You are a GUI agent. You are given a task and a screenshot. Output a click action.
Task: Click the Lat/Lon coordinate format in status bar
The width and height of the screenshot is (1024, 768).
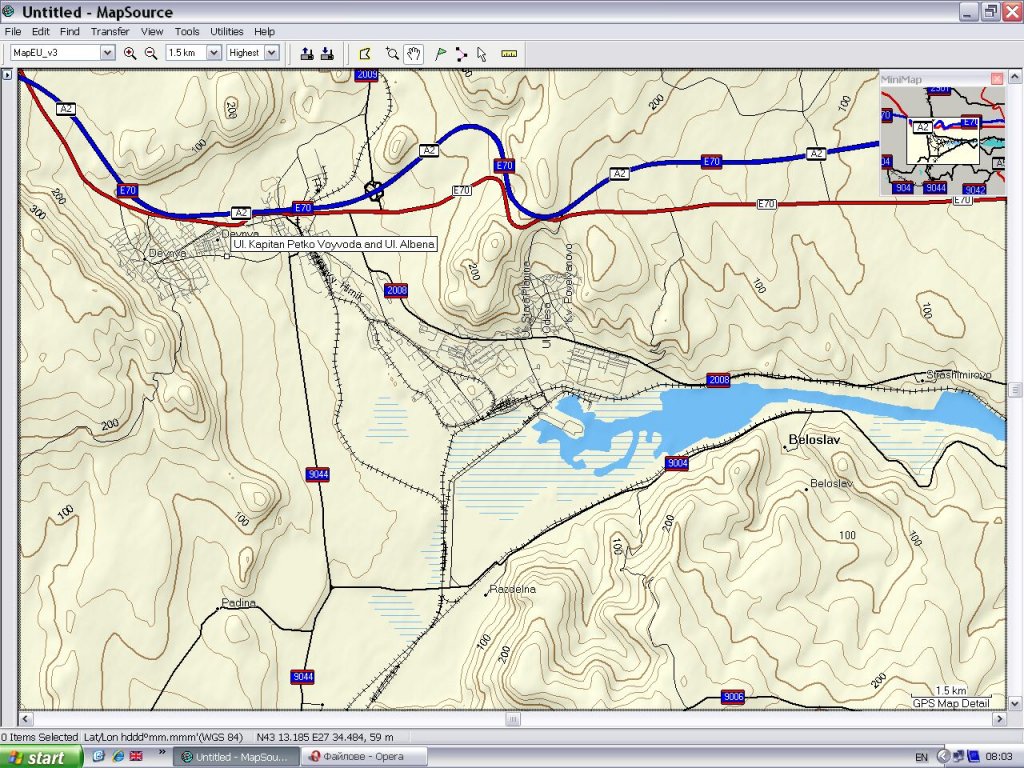(x=163, y=737)
